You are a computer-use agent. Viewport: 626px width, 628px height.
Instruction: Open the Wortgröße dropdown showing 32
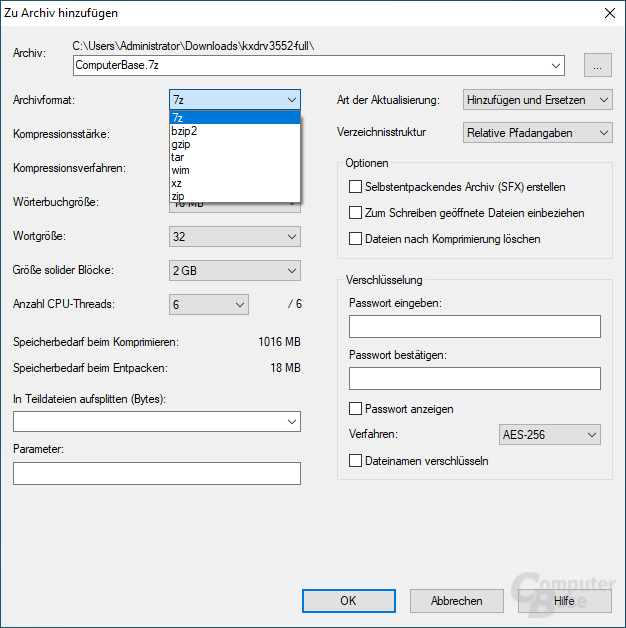[235, 237]
